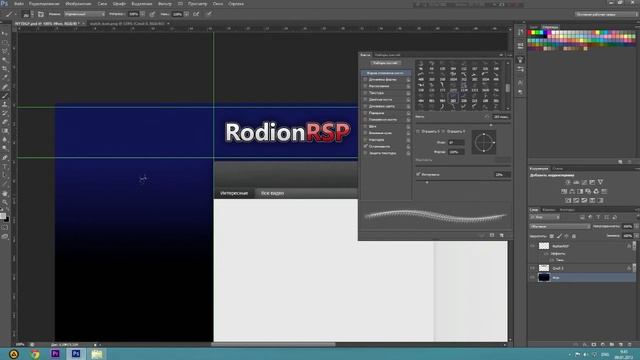
Task: Click the Наборы кистей button
Action: (x=386, y=63)
